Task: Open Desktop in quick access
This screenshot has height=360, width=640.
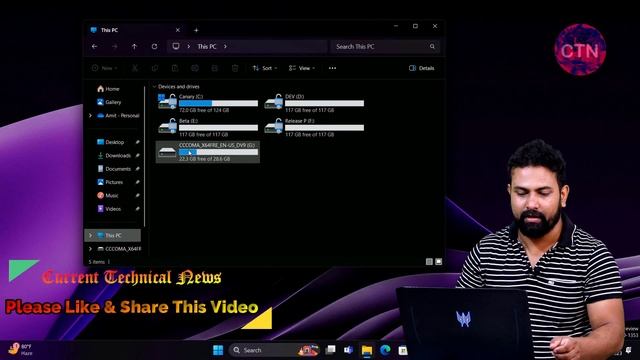Action: click(x=110, y=142)
